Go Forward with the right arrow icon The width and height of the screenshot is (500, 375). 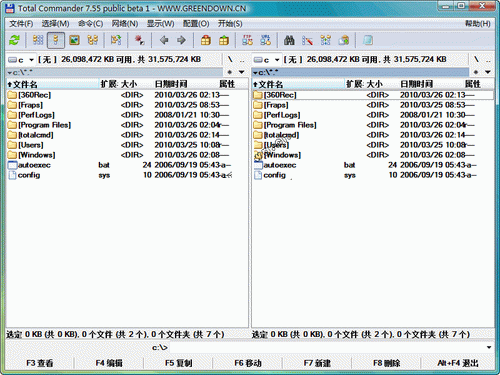point(181,40)
